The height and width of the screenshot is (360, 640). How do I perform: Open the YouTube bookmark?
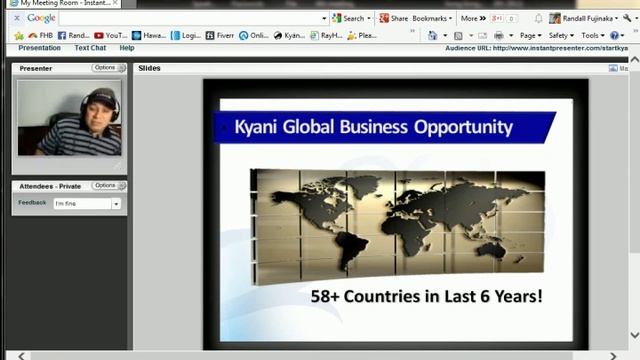tap(111, 36)
